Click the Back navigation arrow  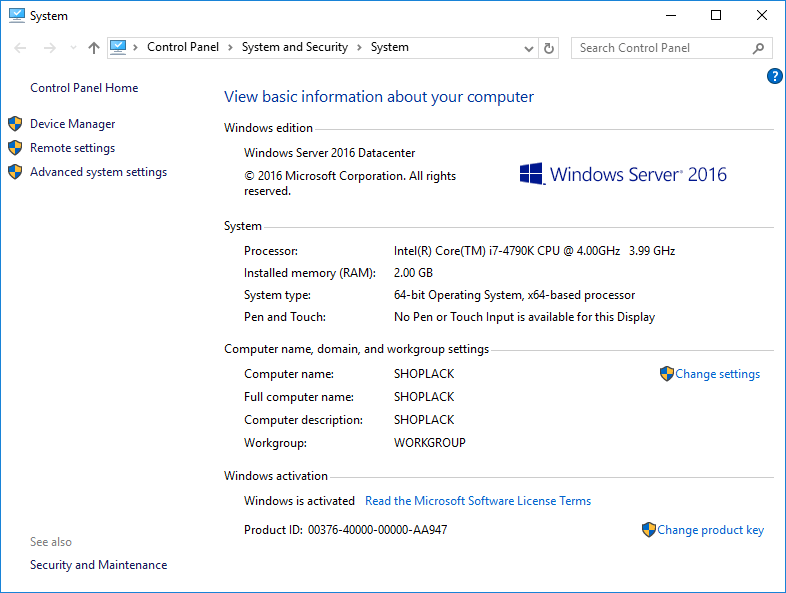[x=20, y=48]
